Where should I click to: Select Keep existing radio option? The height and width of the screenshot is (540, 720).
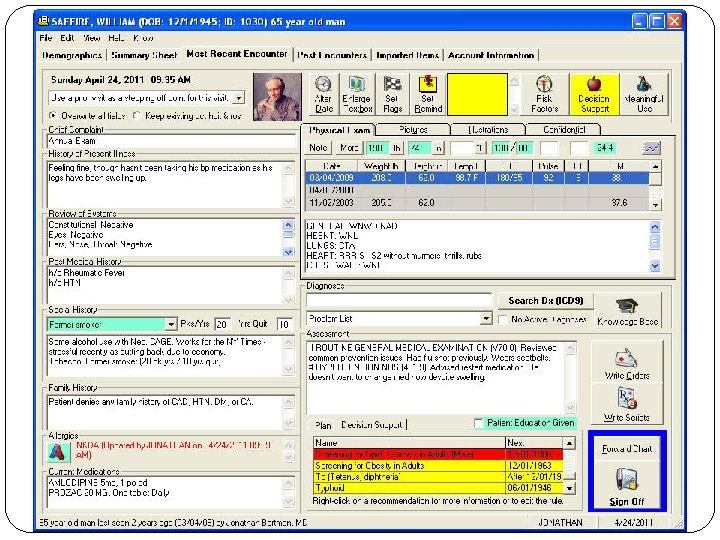pos(137,115)
